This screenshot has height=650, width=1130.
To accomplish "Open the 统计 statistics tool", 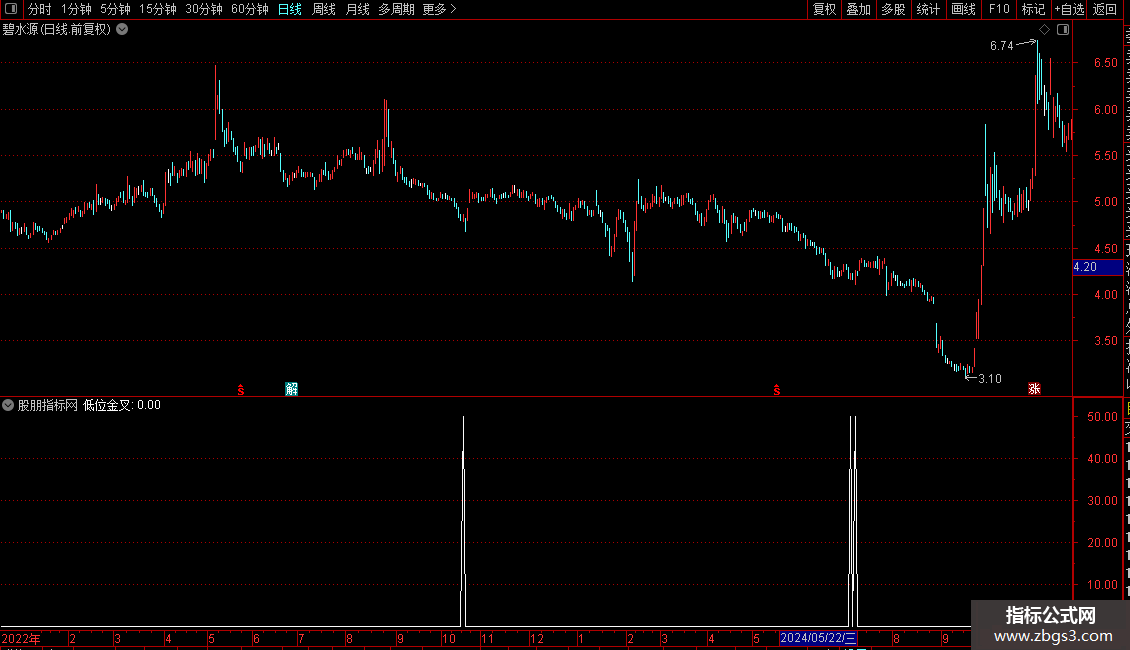I will 928,9.
